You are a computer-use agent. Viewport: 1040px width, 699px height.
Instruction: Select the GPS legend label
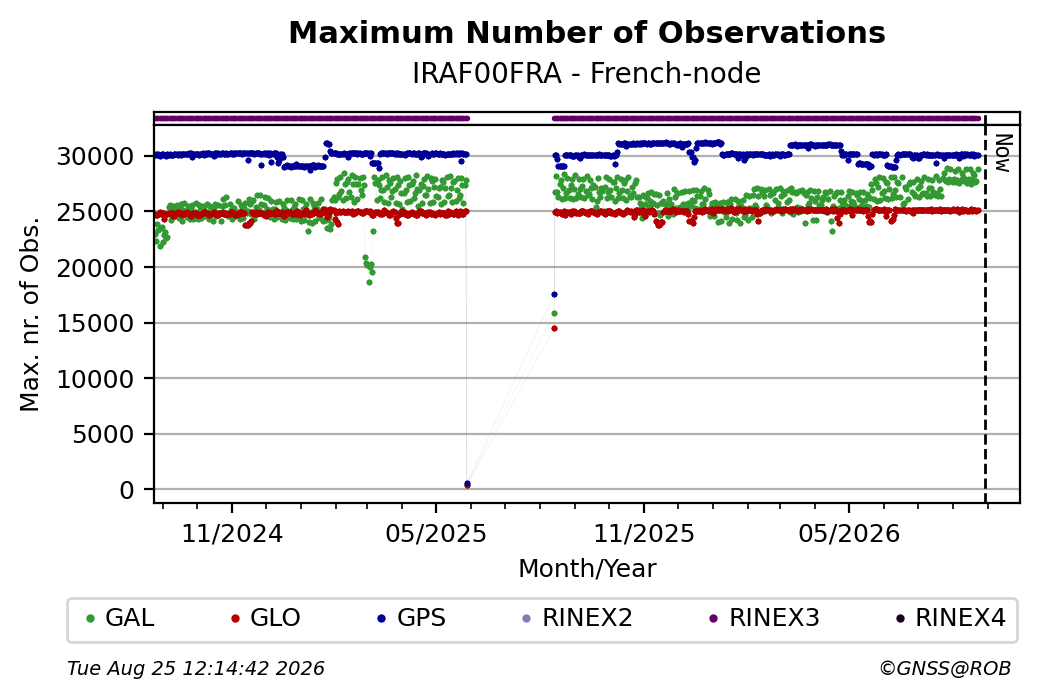pos(421,618)
